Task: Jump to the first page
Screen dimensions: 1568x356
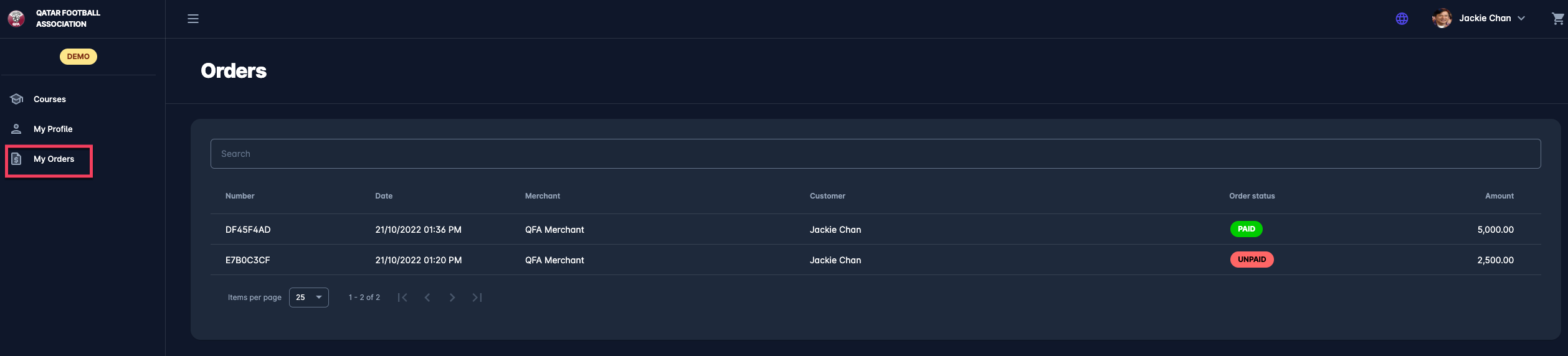Action: 402,297
